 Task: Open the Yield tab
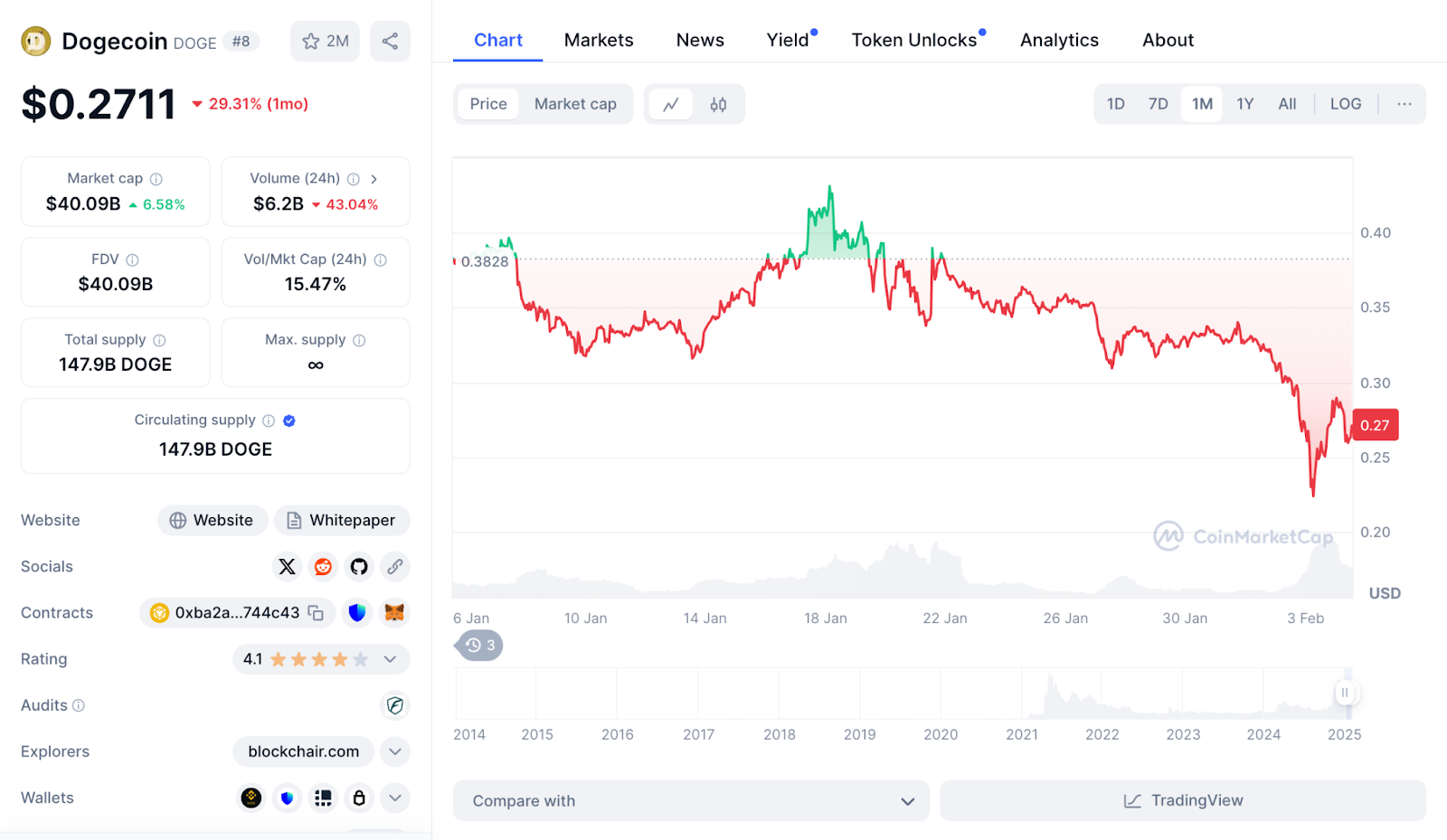(x=788, y=40)
